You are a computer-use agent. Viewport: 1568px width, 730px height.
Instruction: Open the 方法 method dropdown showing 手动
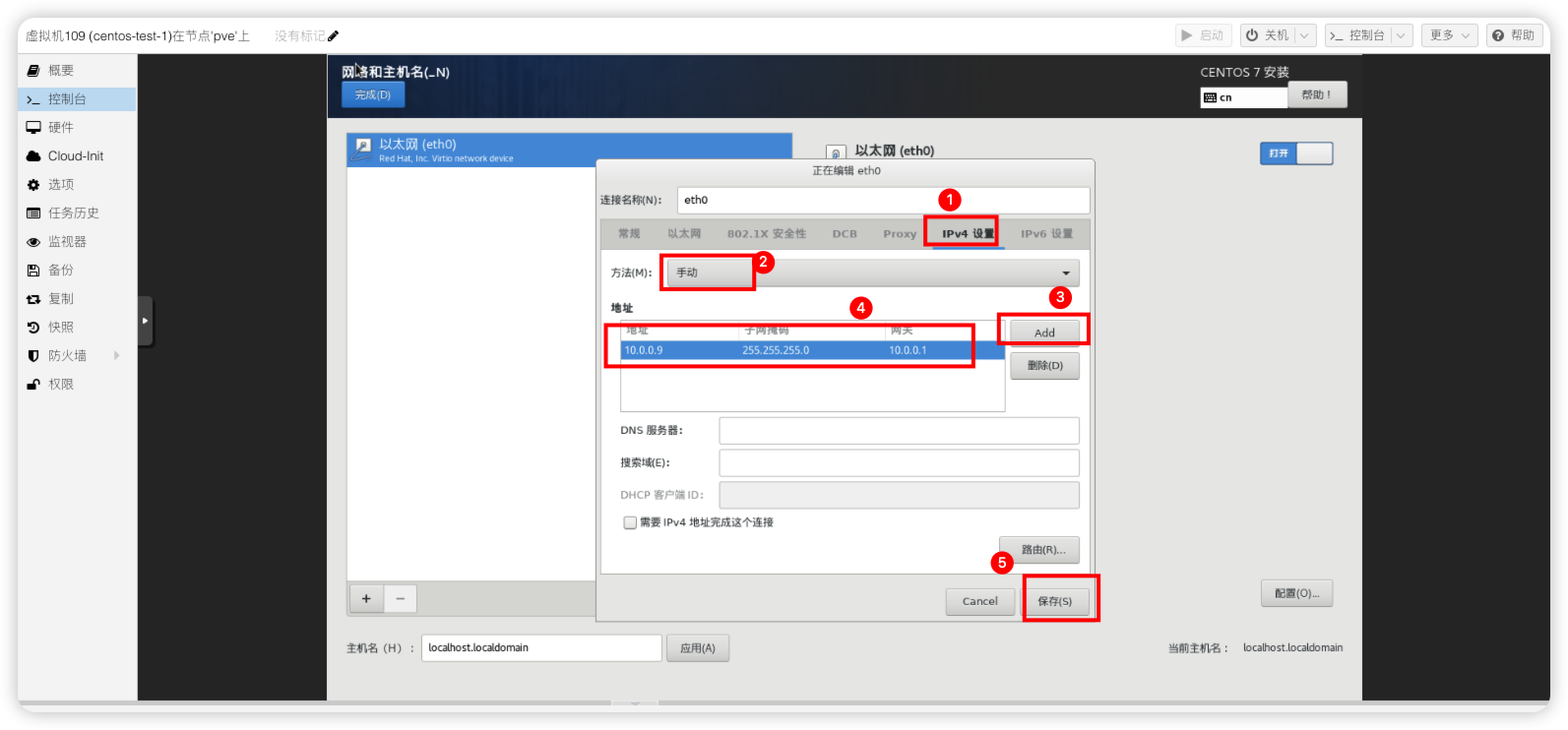pyautogui.click(x=873, y=273)
